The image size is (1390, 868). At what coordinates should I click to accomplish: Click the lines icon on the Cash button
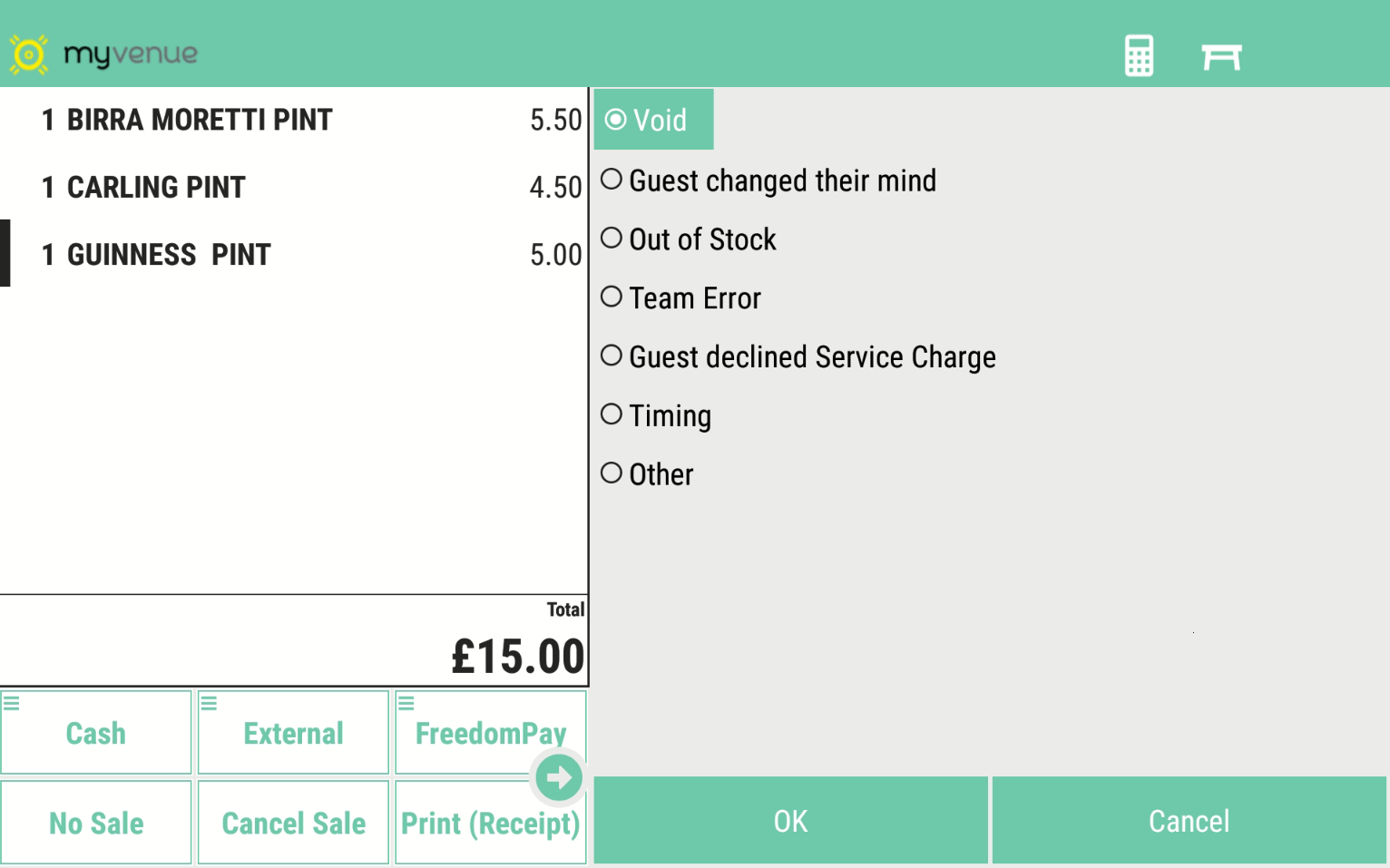click(12, 703)
